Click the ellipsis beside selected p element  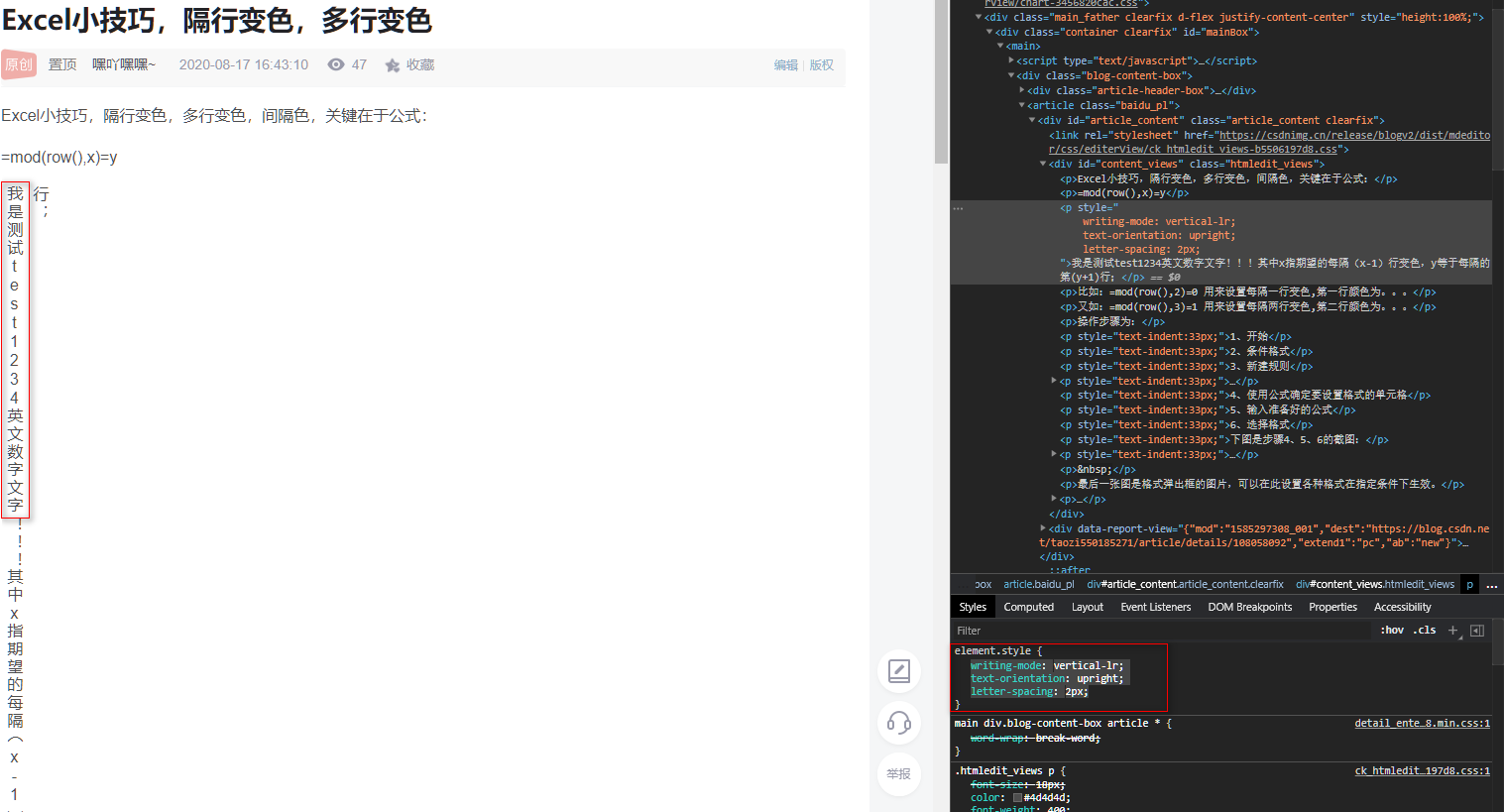click(958, 208)
